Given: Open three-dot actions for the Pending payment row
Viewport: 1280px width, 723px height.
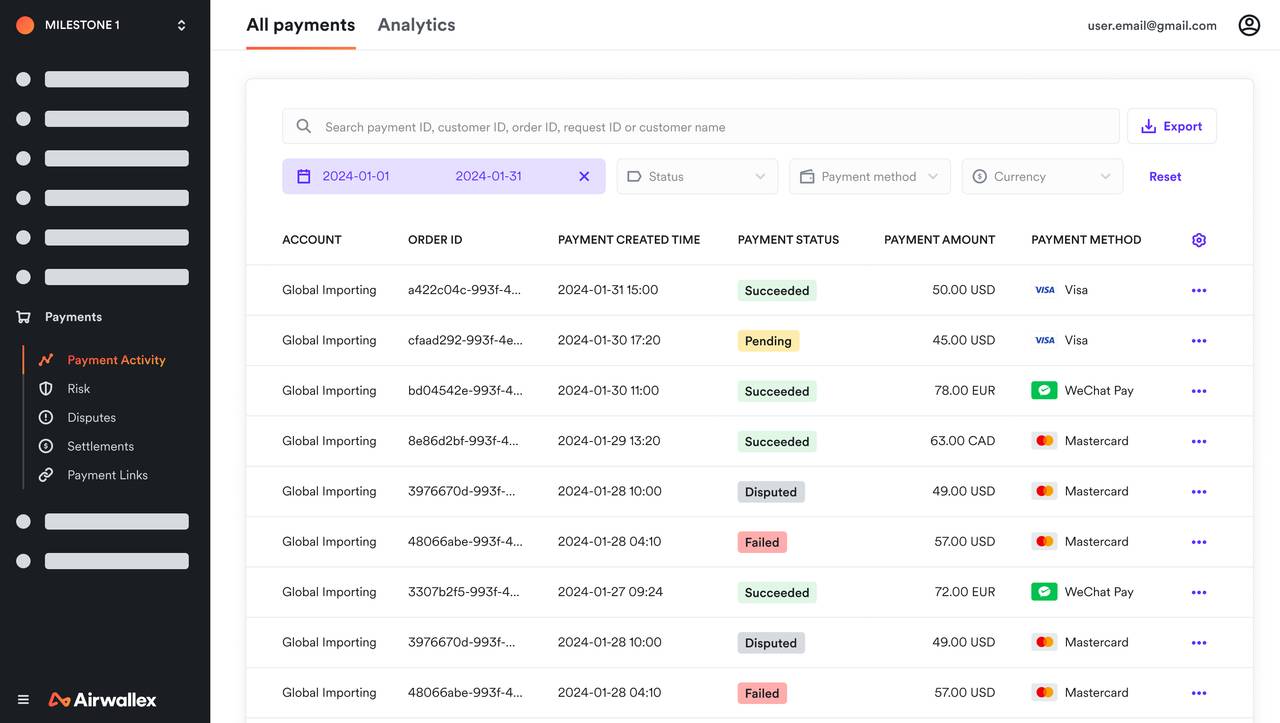Looking at the screenshot, I should click(1199, 341).
